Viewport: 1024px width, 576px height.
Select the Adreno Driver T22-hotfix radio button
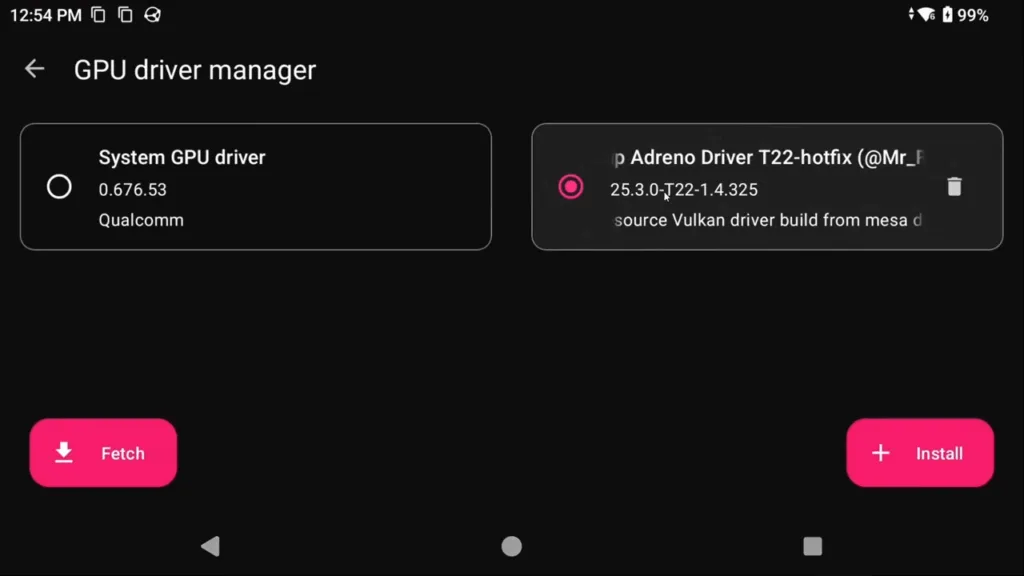571,187
